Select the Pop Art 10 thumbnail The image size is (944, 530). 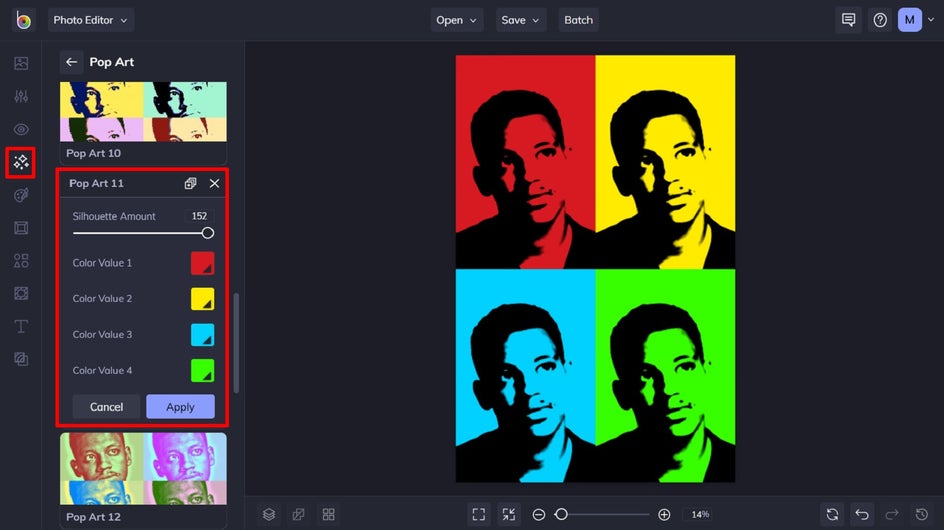click(143, 112)
